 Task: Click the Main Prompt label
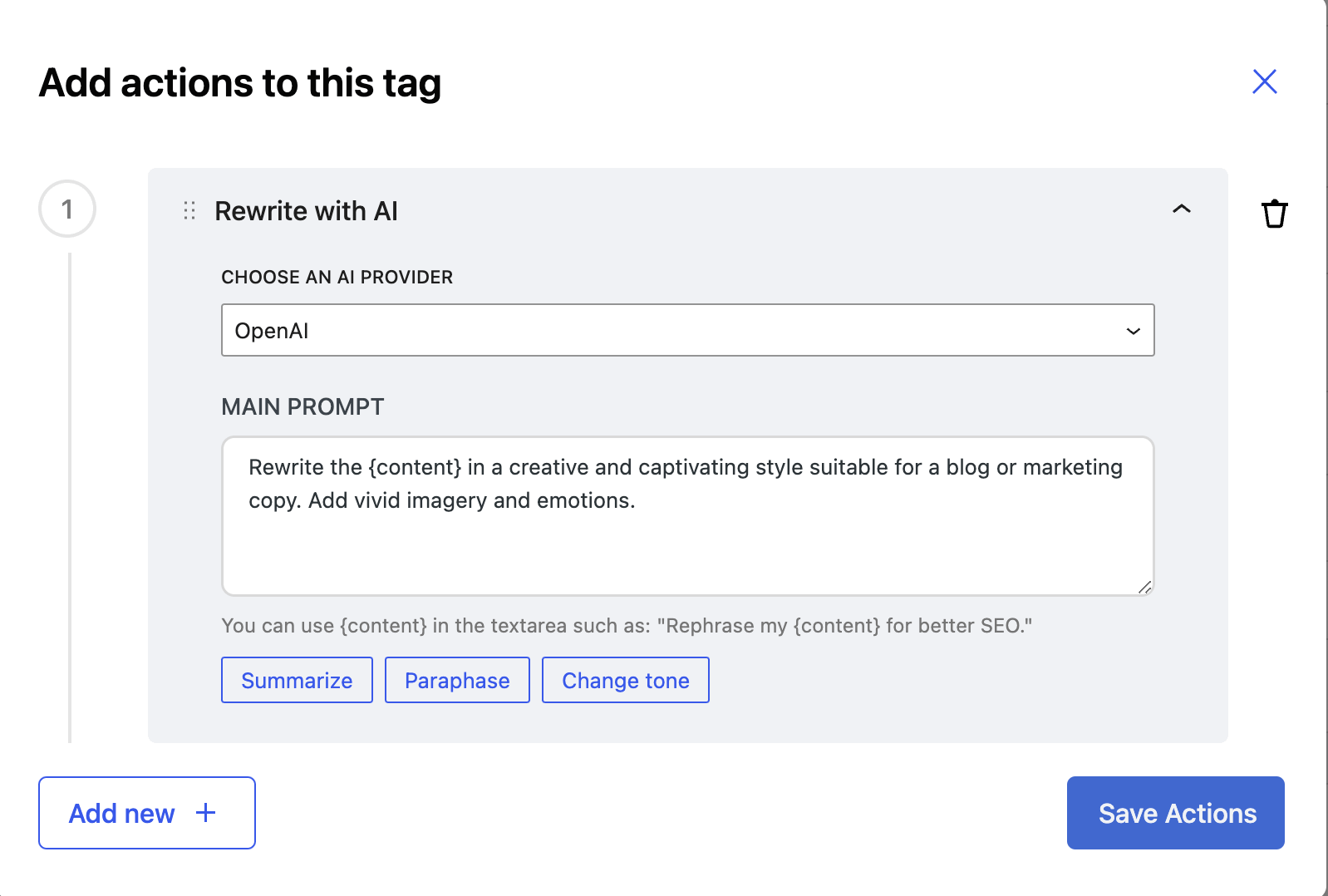pos(302,406)
